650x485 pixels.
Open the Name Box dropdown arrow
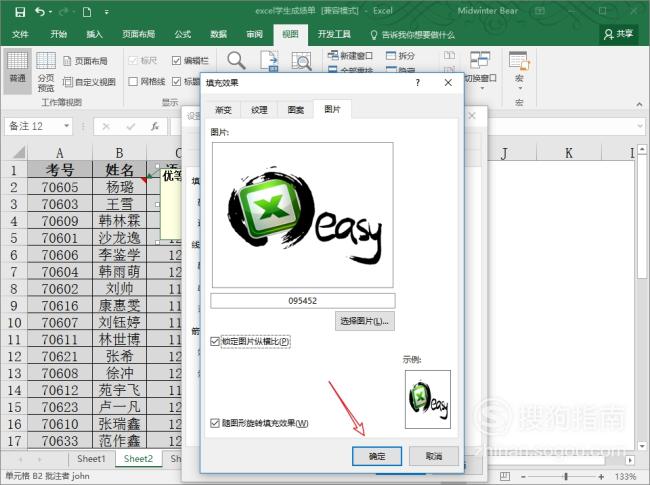(66, 126)
